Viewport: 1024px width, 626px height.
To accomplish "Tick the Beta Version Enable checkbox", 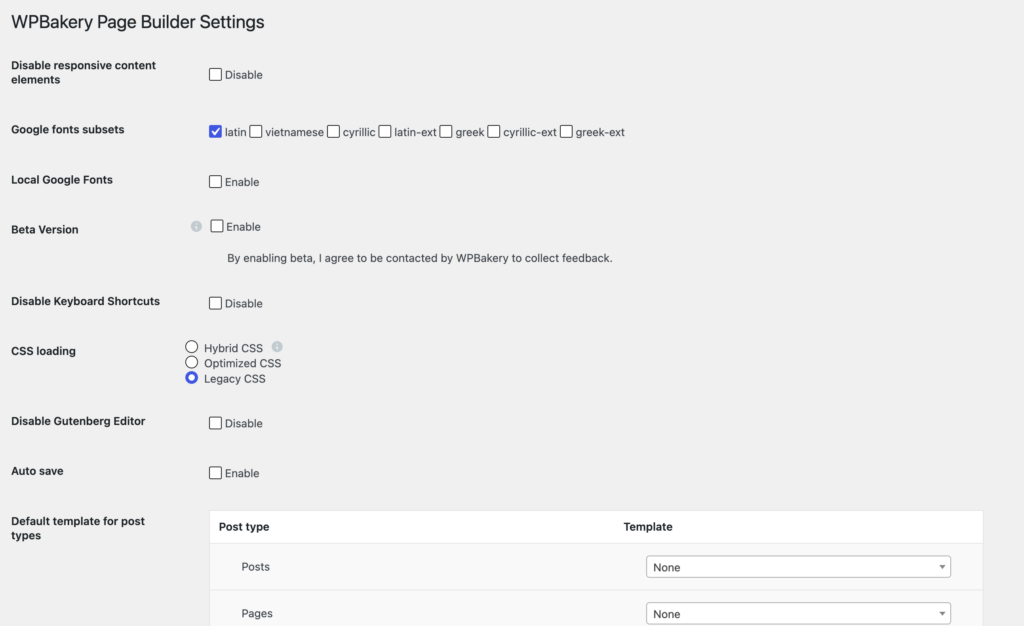I will tap(217, 226).
